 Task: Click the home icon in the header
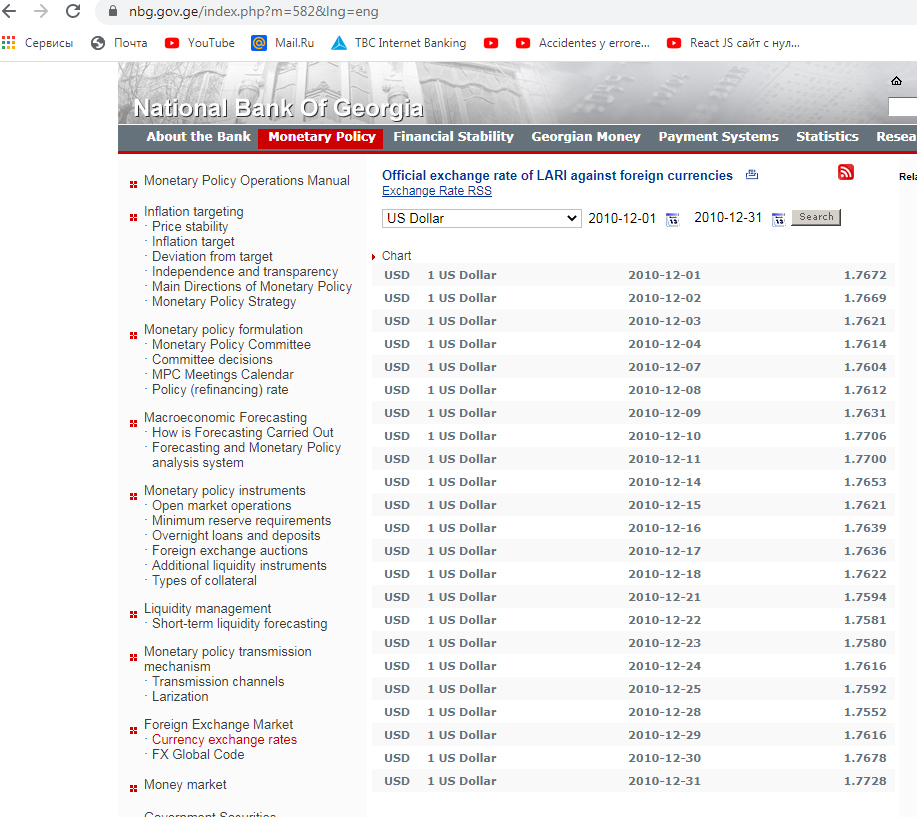click(896, 81)
